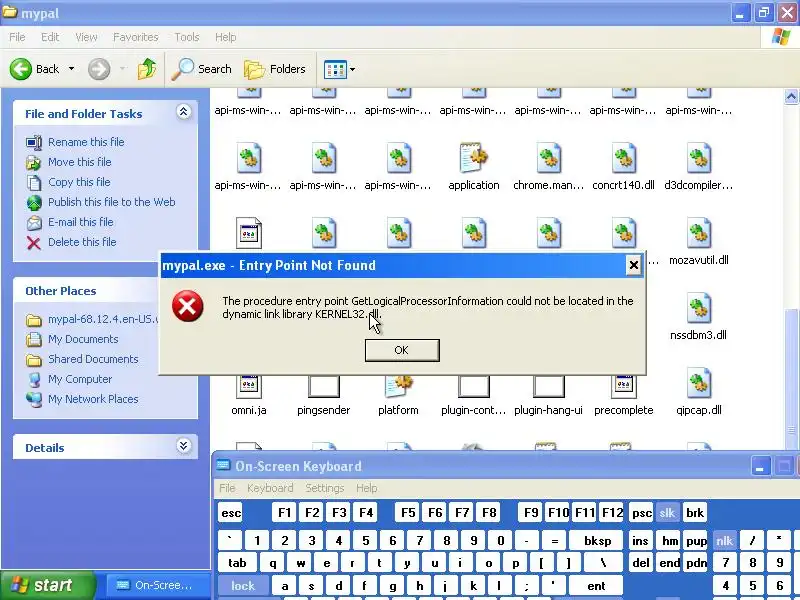Open the File menu in mypal window

coord(17,37)
